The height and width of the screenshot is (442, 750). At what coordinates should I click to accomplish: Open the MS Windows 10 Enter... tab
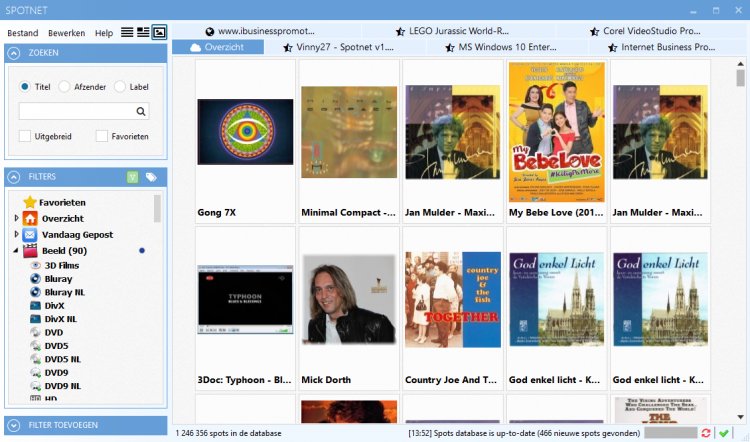coord(500,47)
